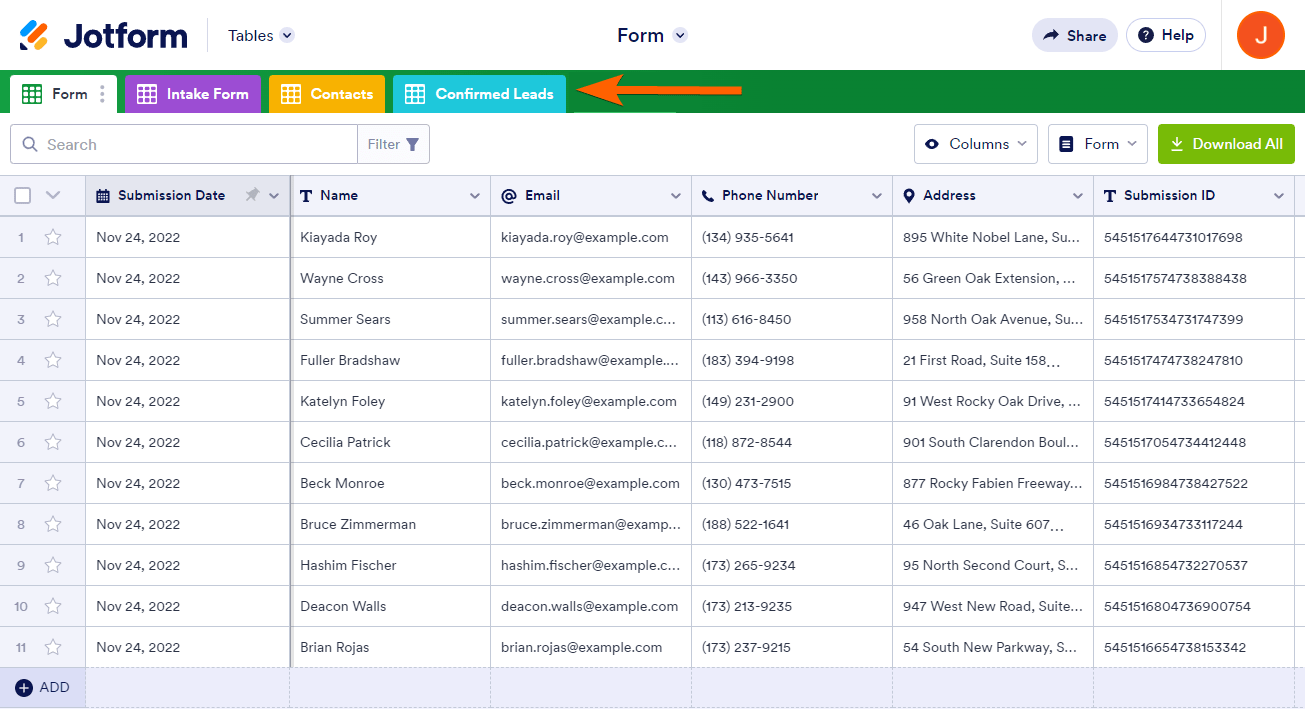The width and height of the screenshot is (1305, 709).
Task: Toggle the select-all rows checkbox
Action: [22, 195]
